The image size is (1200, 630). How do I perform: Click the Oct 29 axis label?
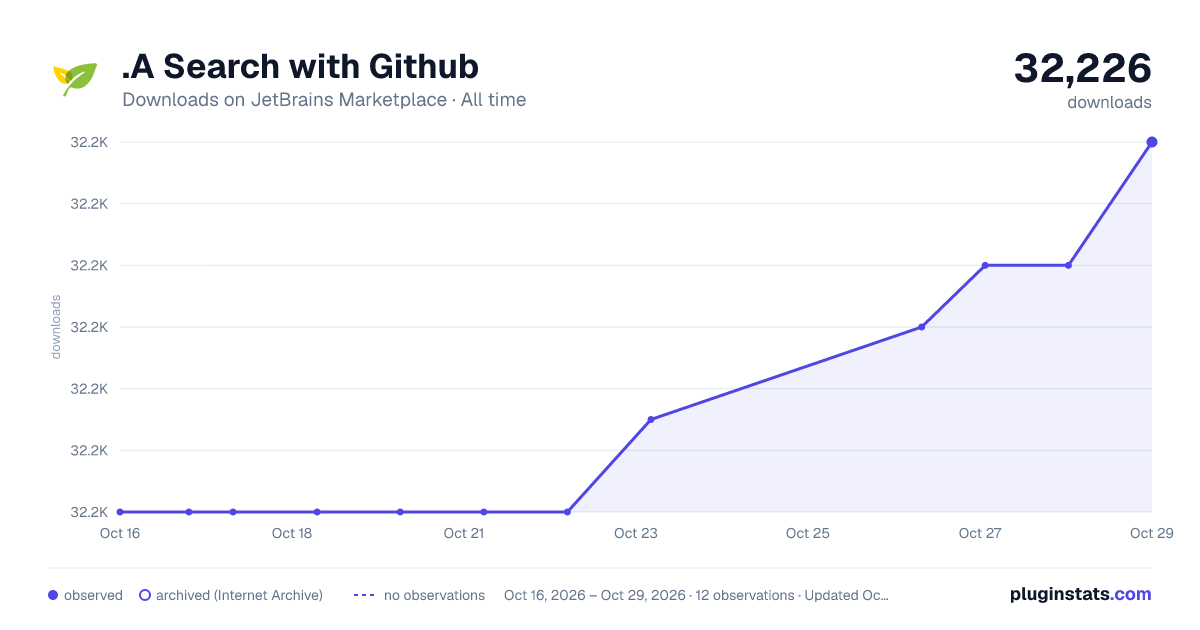coord(1150,533)
